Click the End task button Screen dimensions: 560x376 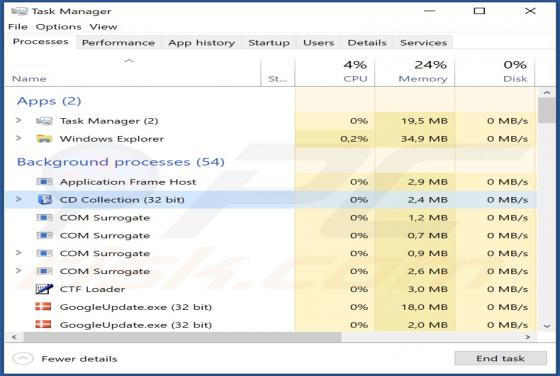500,358
